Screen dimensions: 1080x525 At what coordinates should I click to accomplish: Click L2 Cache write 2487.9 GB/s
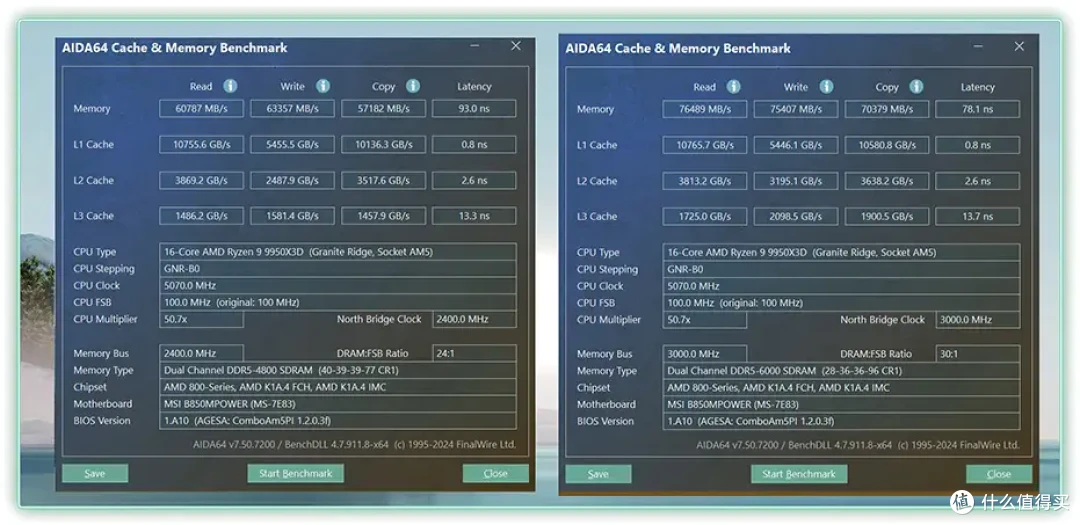(292, 181)
